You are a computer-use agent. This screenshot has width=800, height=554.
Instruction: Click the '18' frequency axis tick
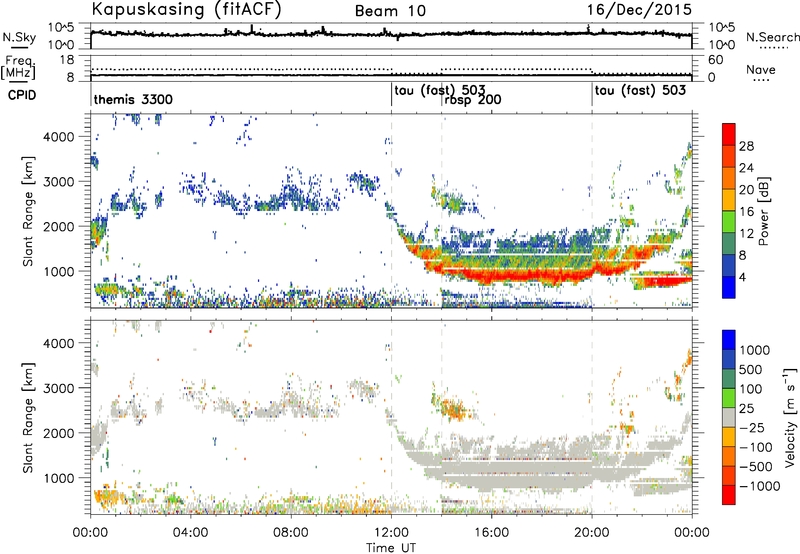pos(67,60)
